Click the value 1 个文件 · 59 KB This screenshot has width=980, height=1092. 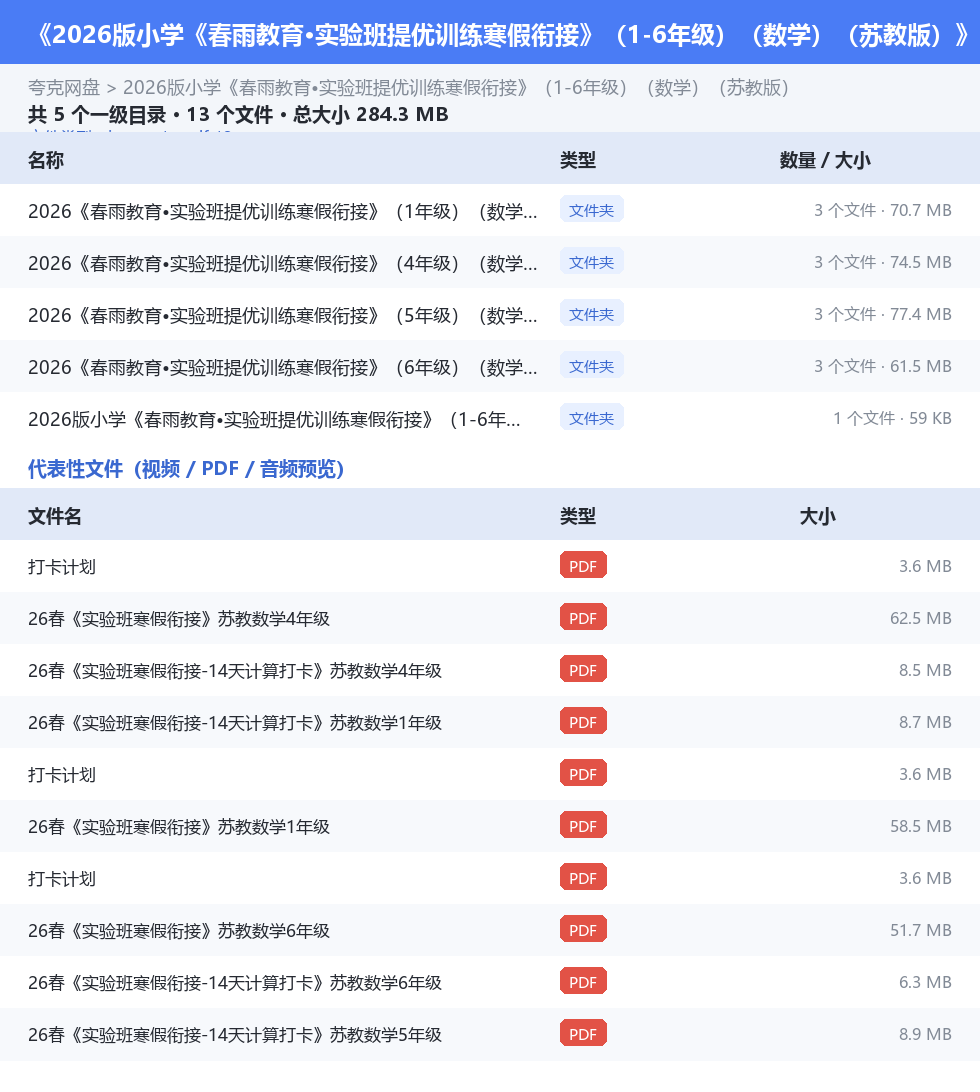click(892, 418)
